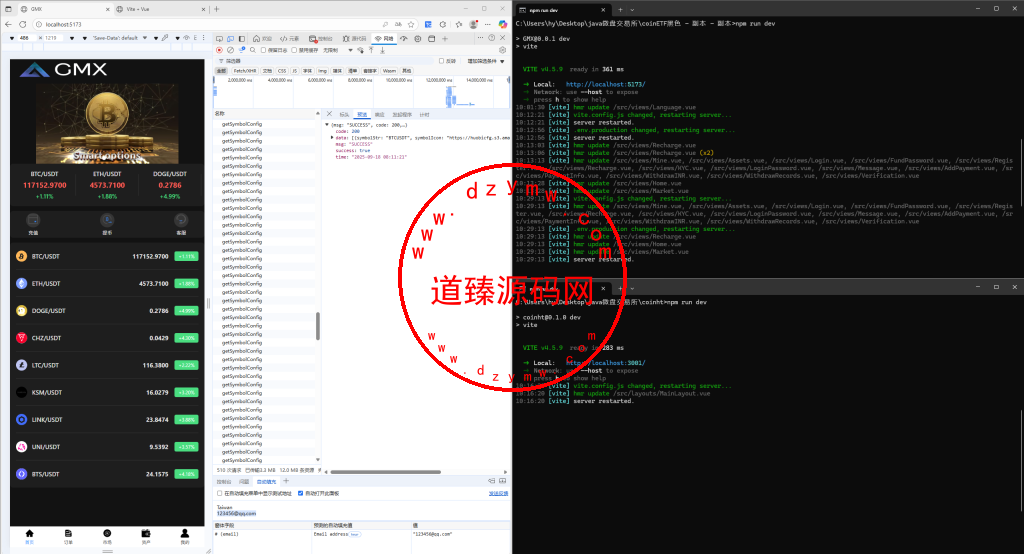Click the device width field showing 486
The image size is (1024, 554).
[28, 38]
